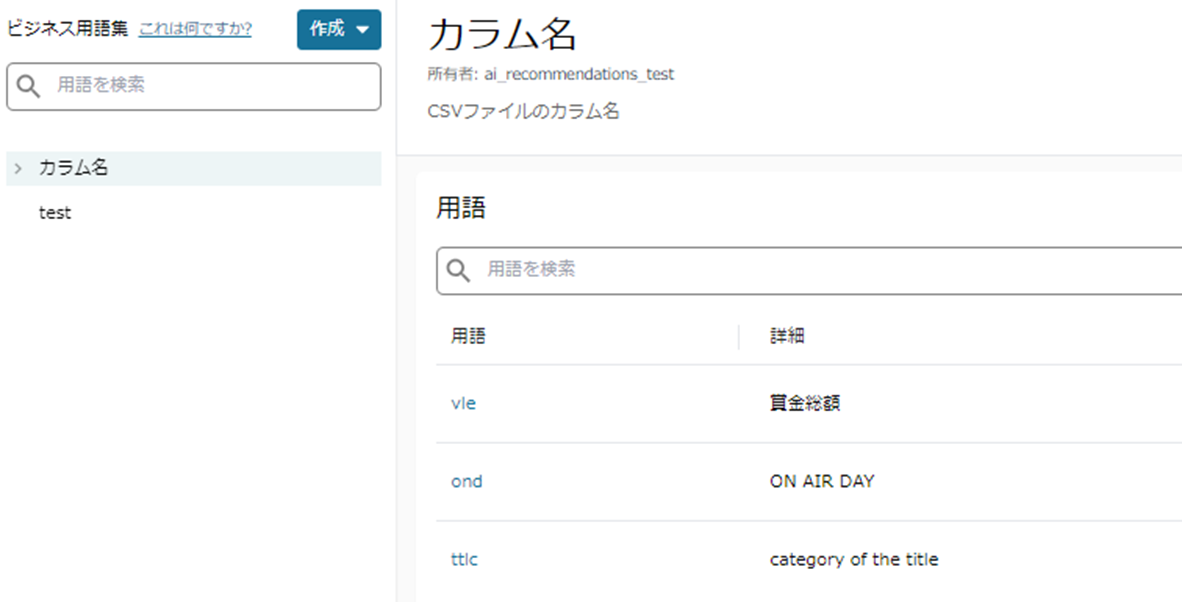Click the category of the title cell
The image size is (1182, 602).
coord(854,560)
